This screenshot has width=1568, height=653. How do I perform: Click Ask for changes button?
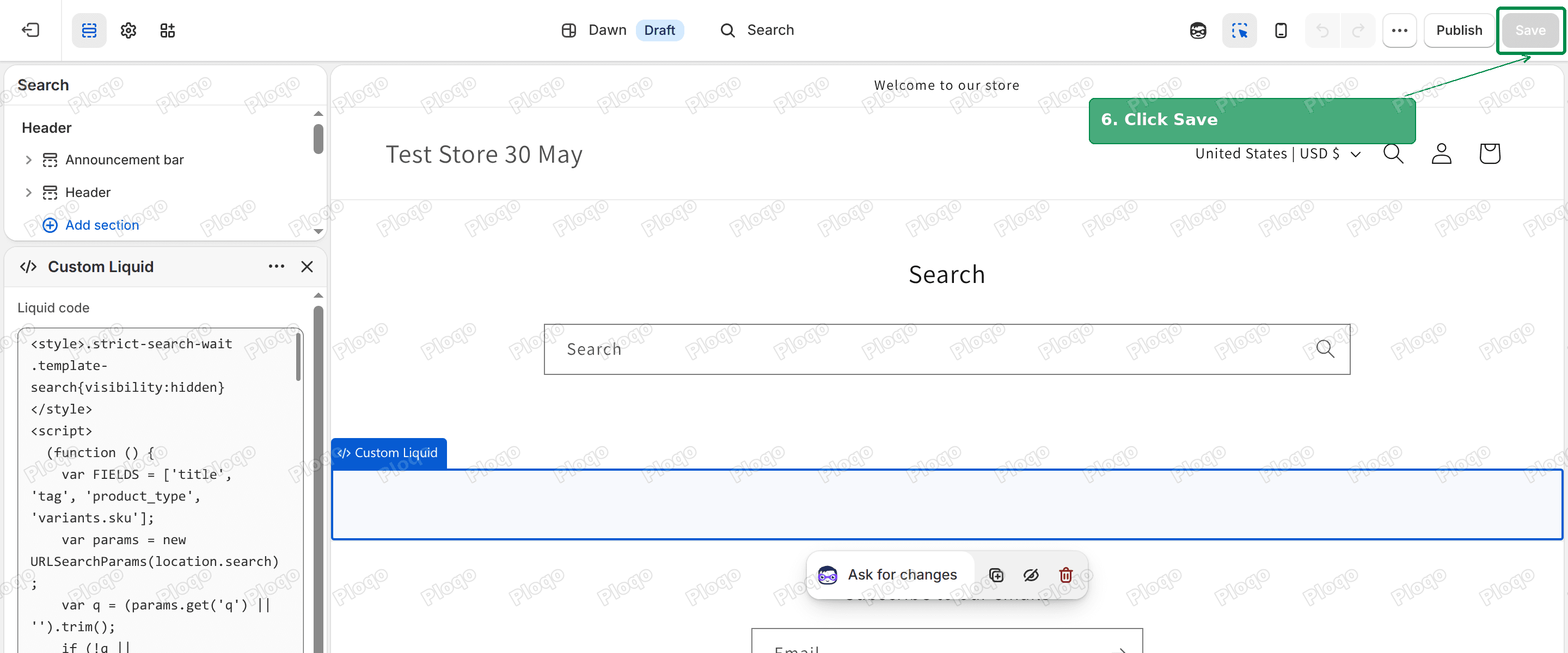891,575
